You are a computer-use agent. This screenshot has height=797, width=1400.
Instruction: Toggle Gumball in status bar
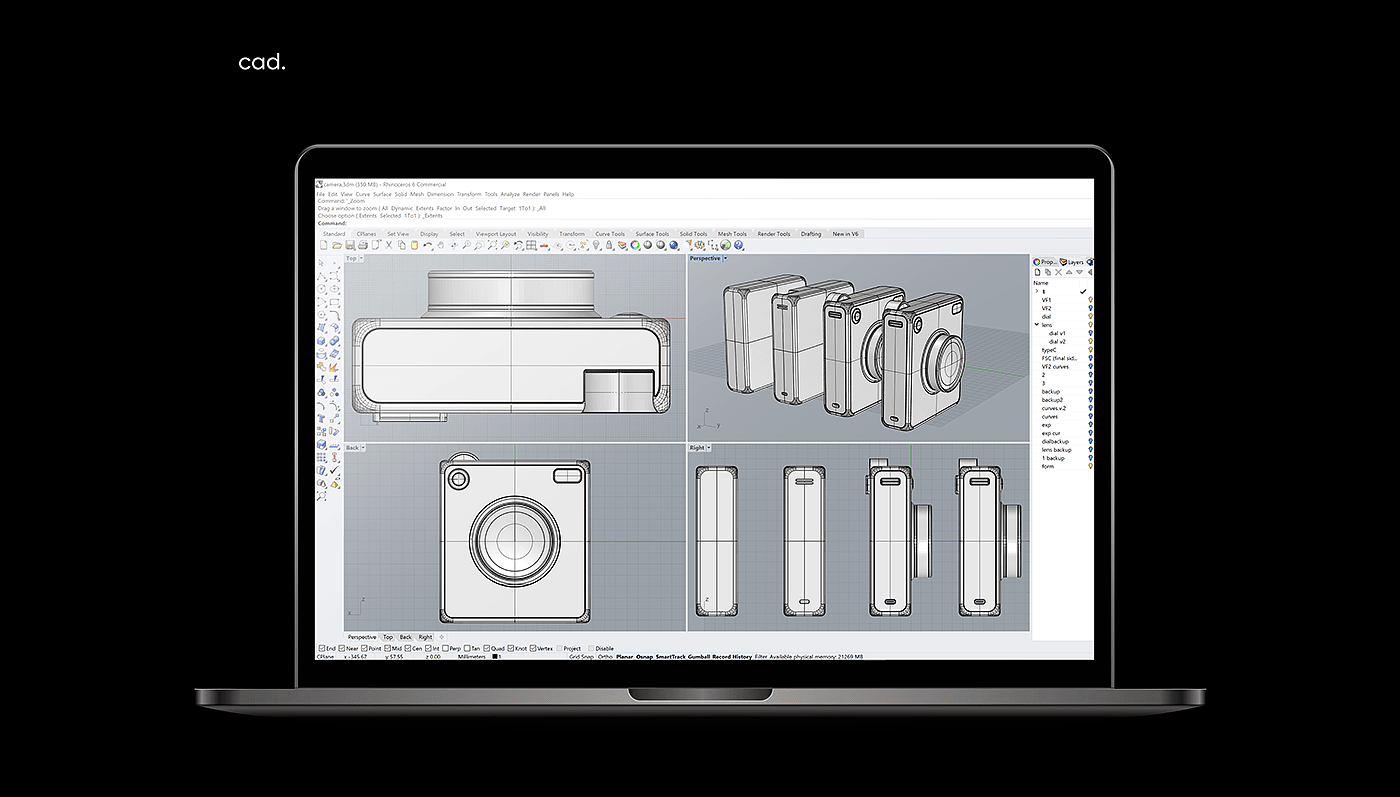point(699,657)
